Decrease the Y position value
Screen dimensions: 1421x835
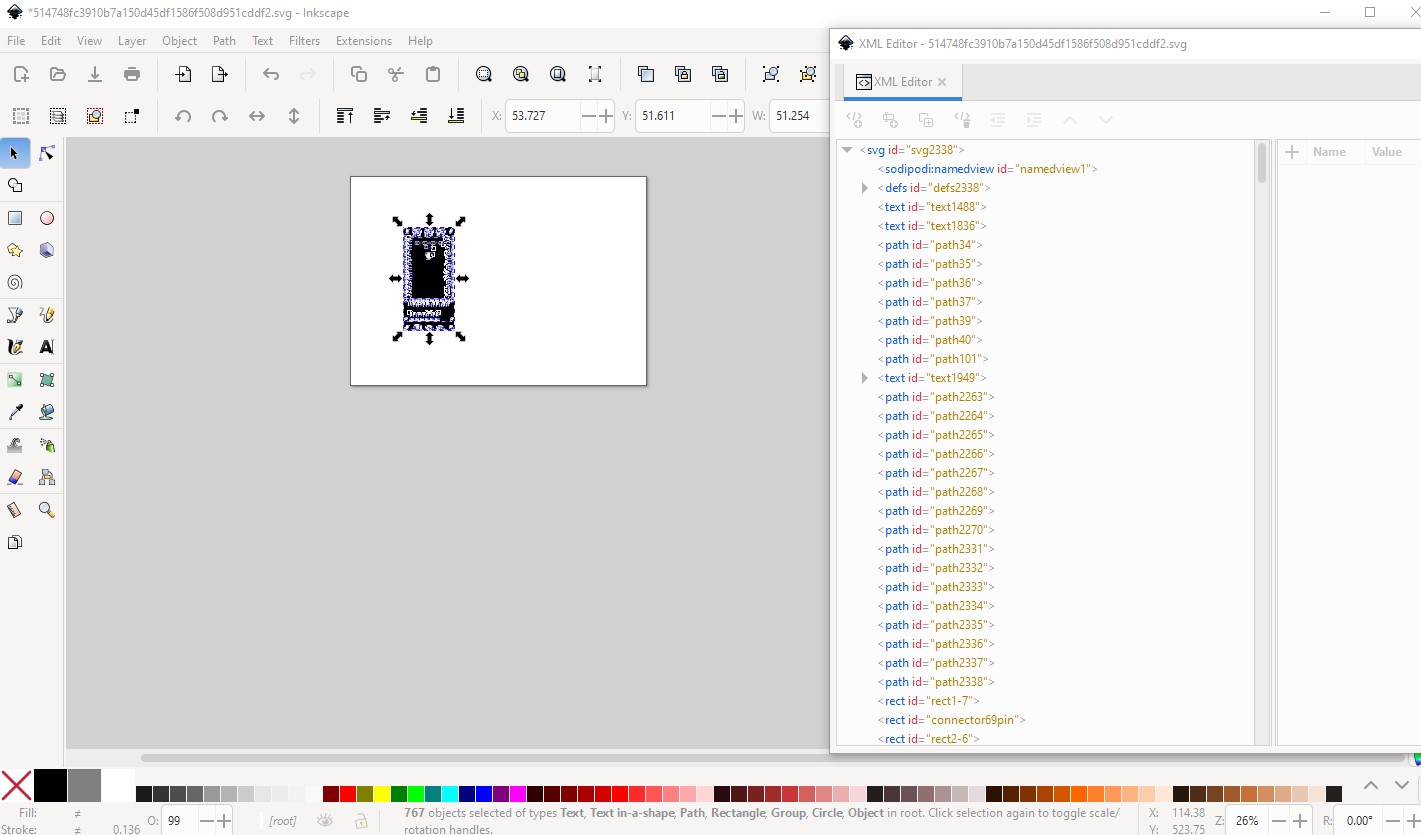tap(717, 116)
